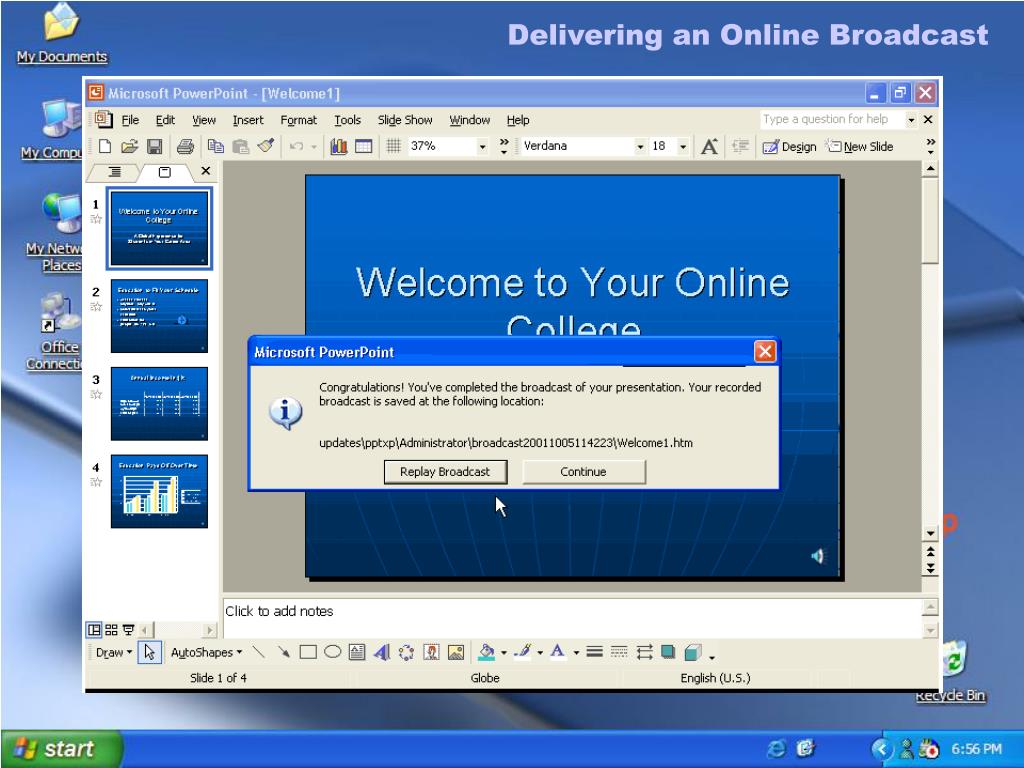Viewport: 1024px width, 768px height.
Task: Save presentation using the floppy disk icon
Action: [x=154, y=146]
